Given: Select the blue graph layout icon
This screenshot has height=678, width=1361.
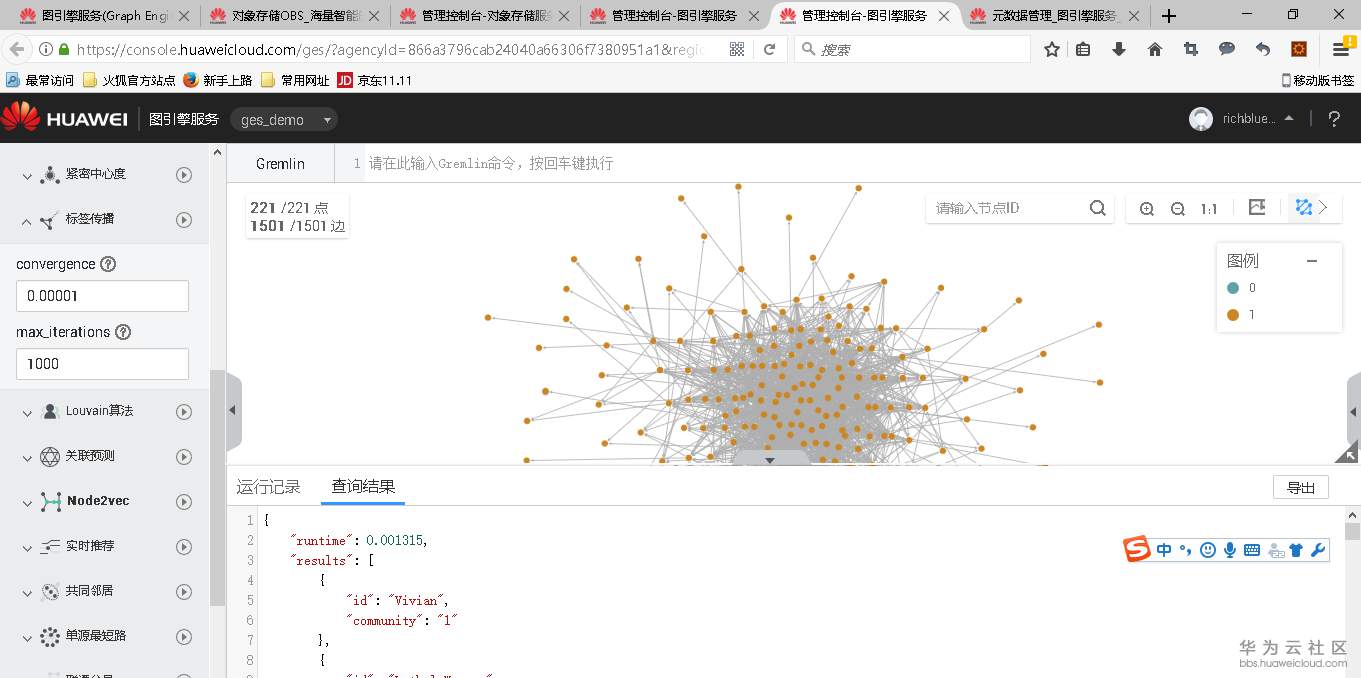Looking at the screenshot, I should click(1303, 207).
